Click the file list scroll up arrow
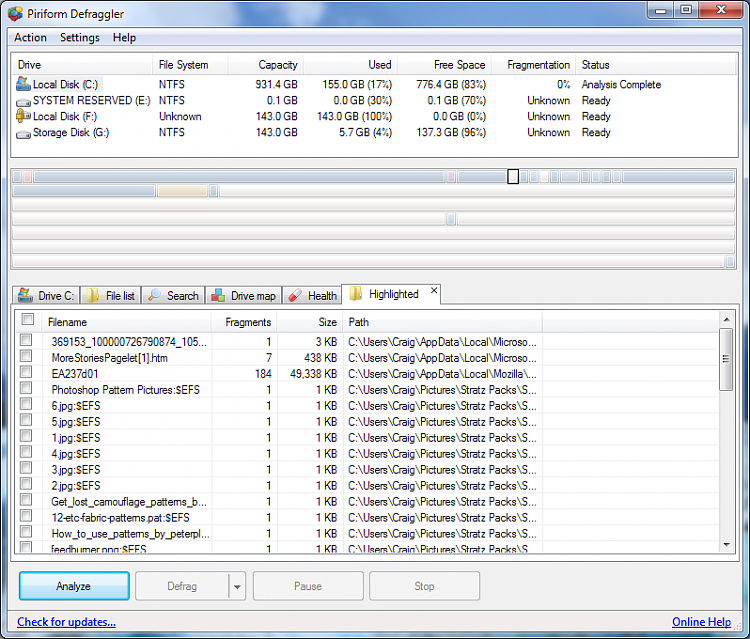Image resolution: width=750 pixels, height=639 pixels. pos(726,320)
